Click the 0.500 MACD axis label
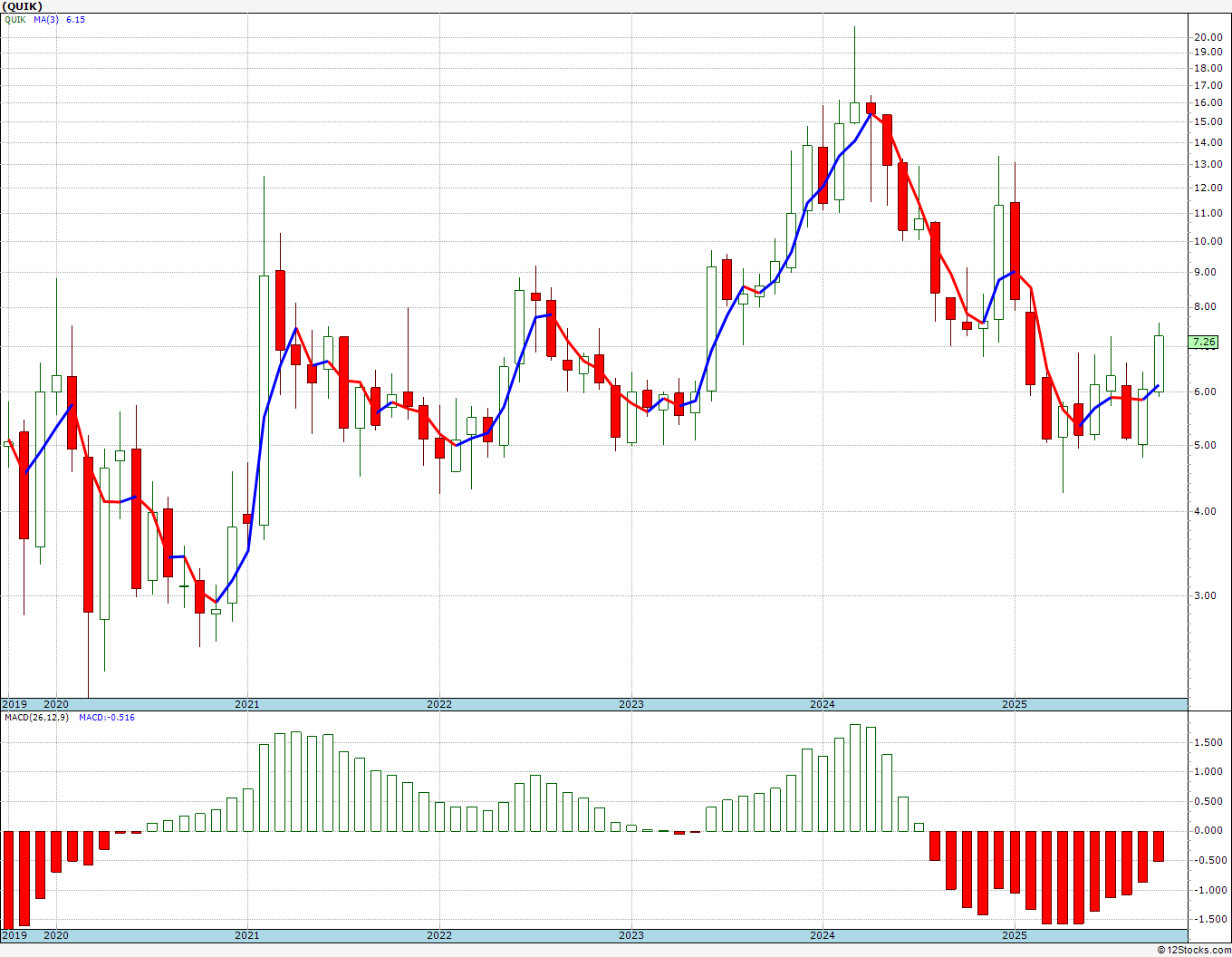The image size is (1232, 957). coord(1208,801)
